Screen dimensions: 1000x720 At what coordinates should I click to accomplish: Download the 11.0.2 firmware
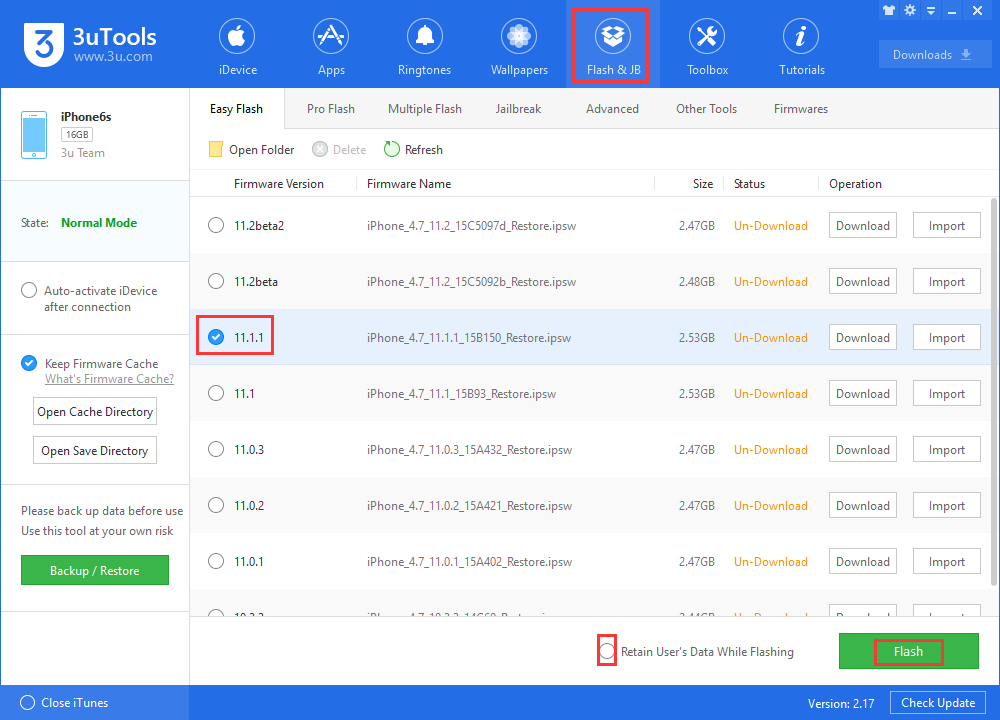(863, 506)
